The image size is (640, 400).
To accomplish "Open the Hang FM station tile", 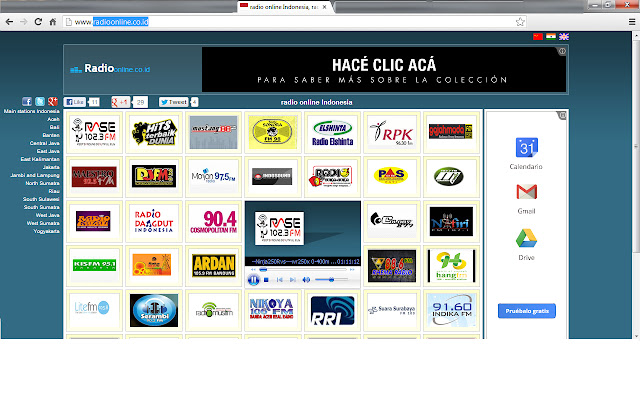I will pyautogui.click(x=451, y=266).
